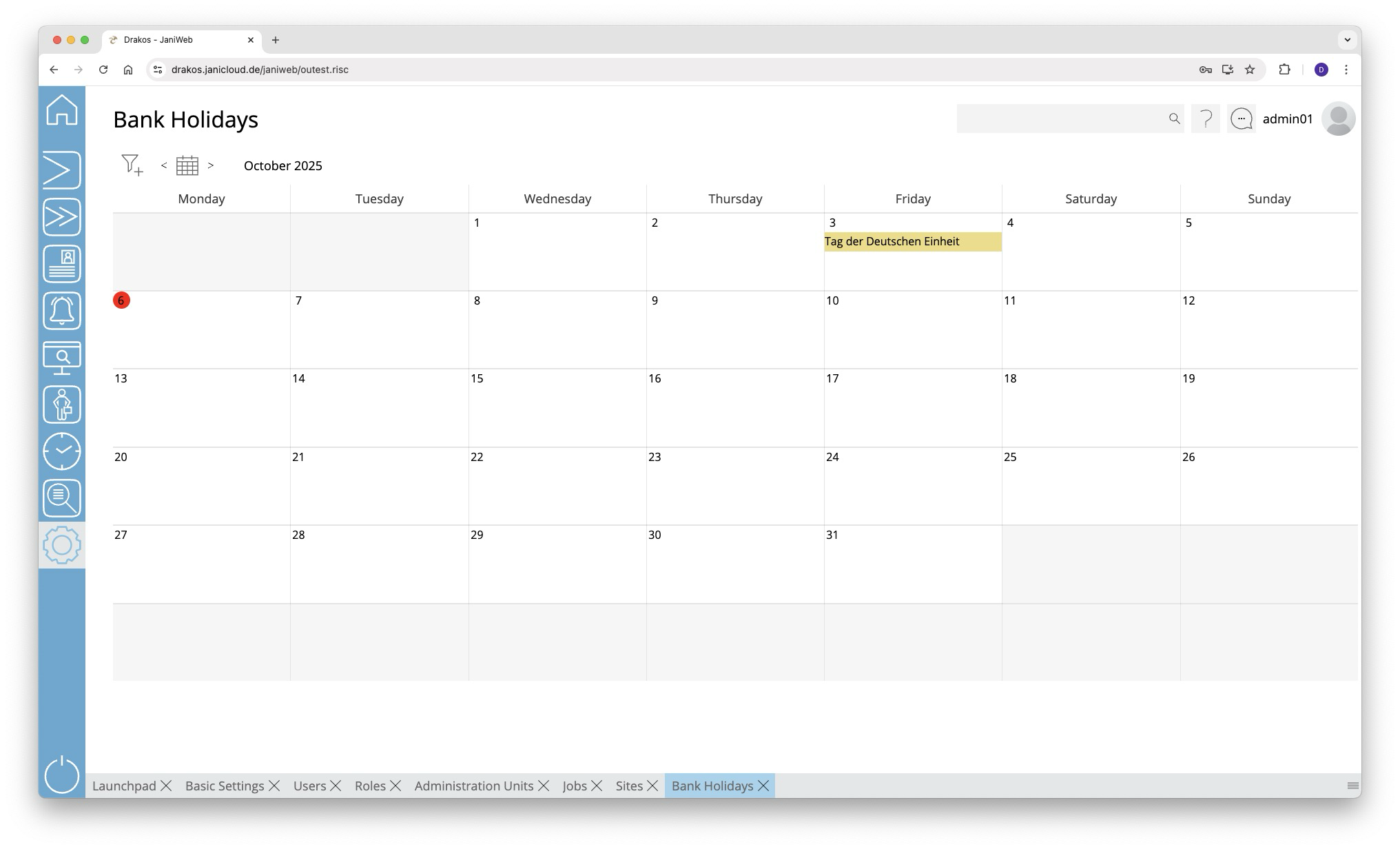Click the monitor search sidebar icon
1400x849 pixels.
click(62, 358)
